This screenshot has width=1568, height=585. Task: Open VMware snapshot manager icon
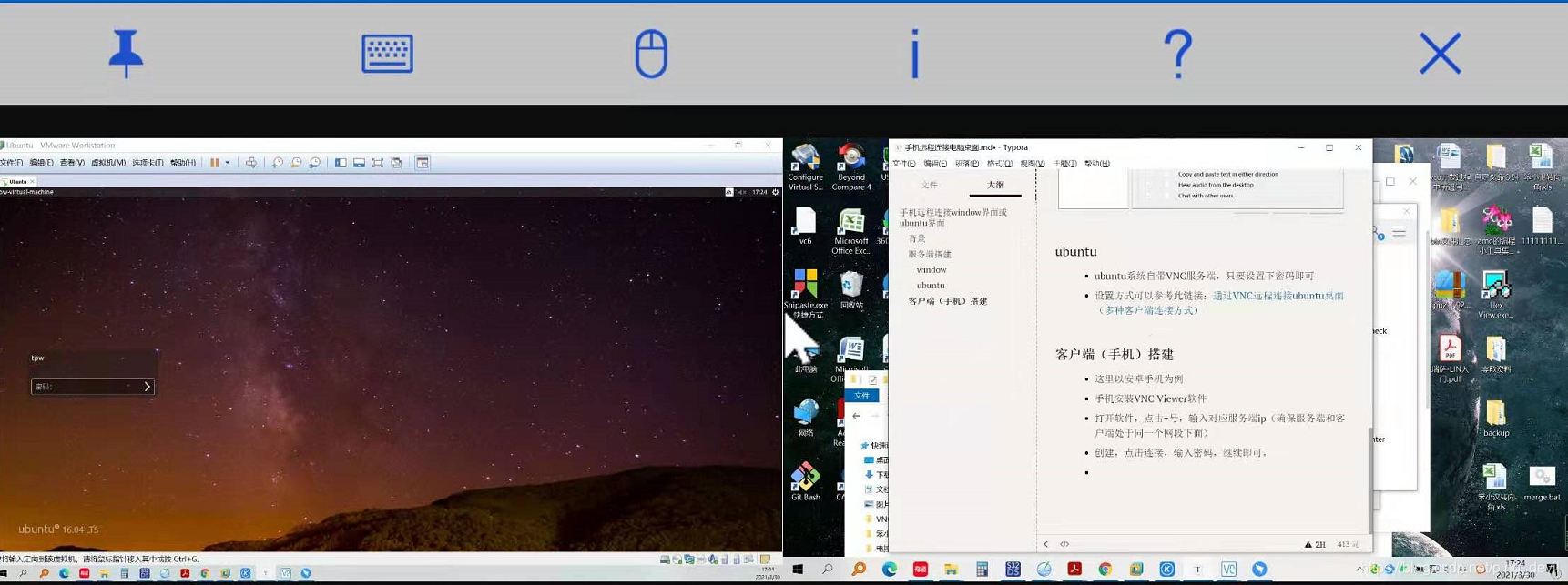(x=315, y=163)
